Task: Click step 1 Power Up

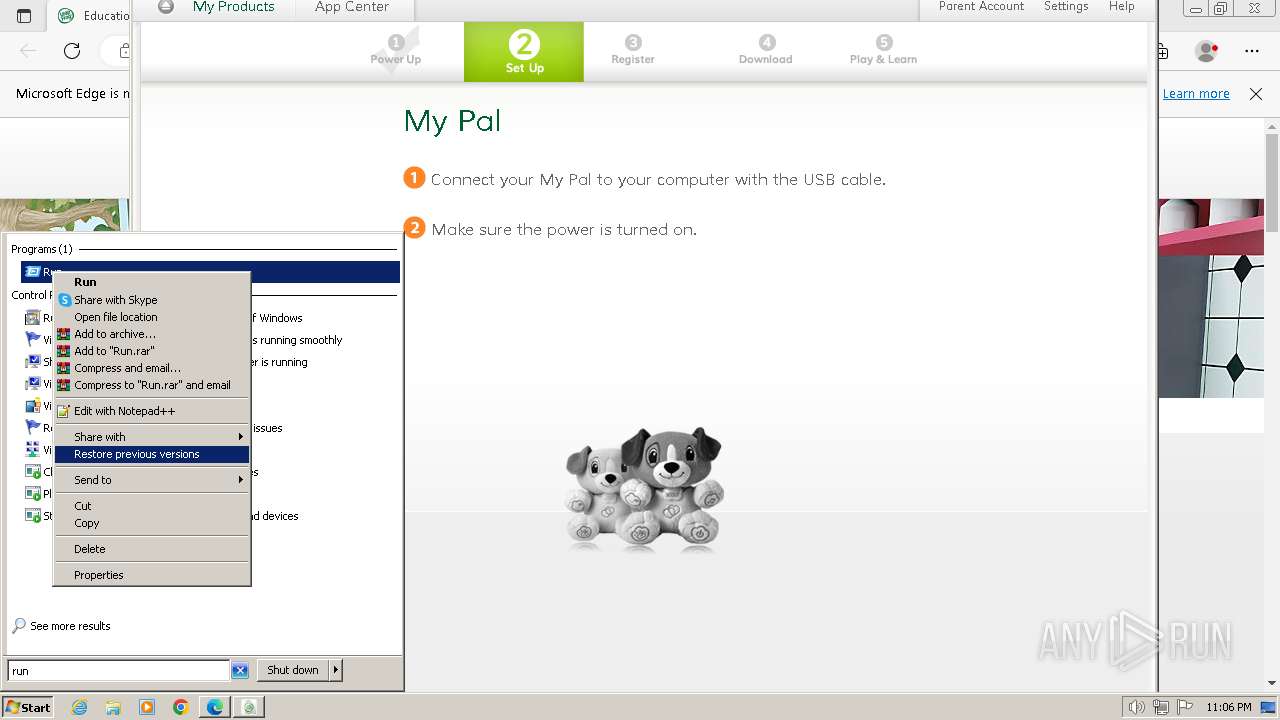Action: [x=396, y=50]
